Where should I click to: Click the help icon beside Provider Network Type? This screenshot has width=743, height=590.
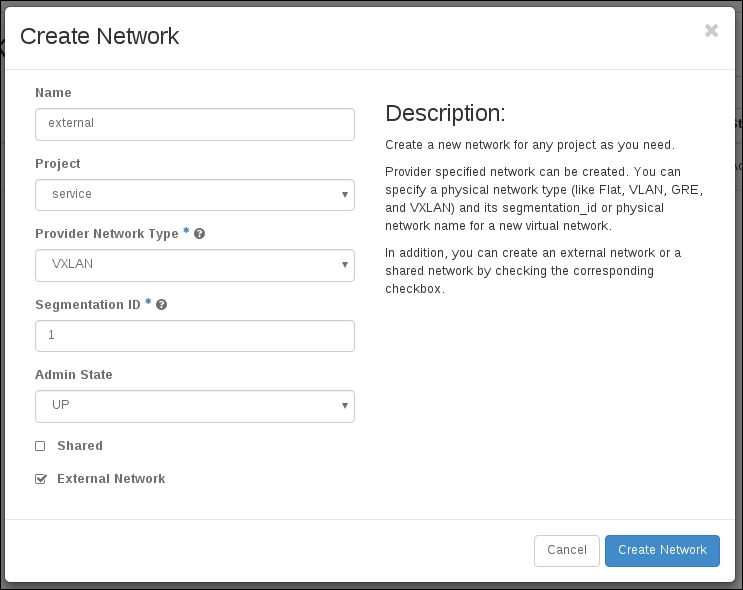pyautogui.click(x=200, y=234)
